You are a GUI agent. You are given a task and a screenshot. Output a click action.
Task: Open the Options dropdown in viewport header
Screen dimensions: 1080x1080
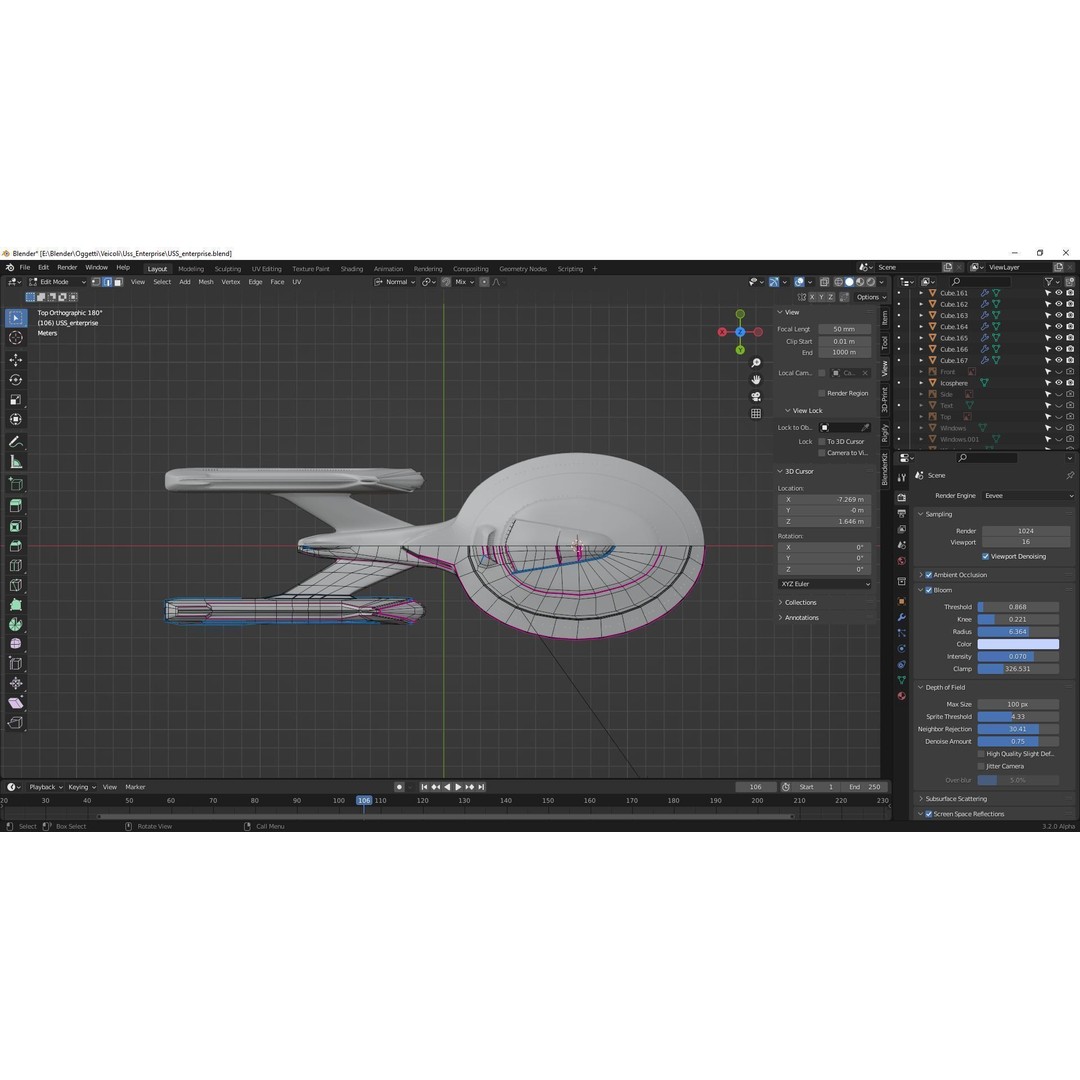(x=871, y=298)
